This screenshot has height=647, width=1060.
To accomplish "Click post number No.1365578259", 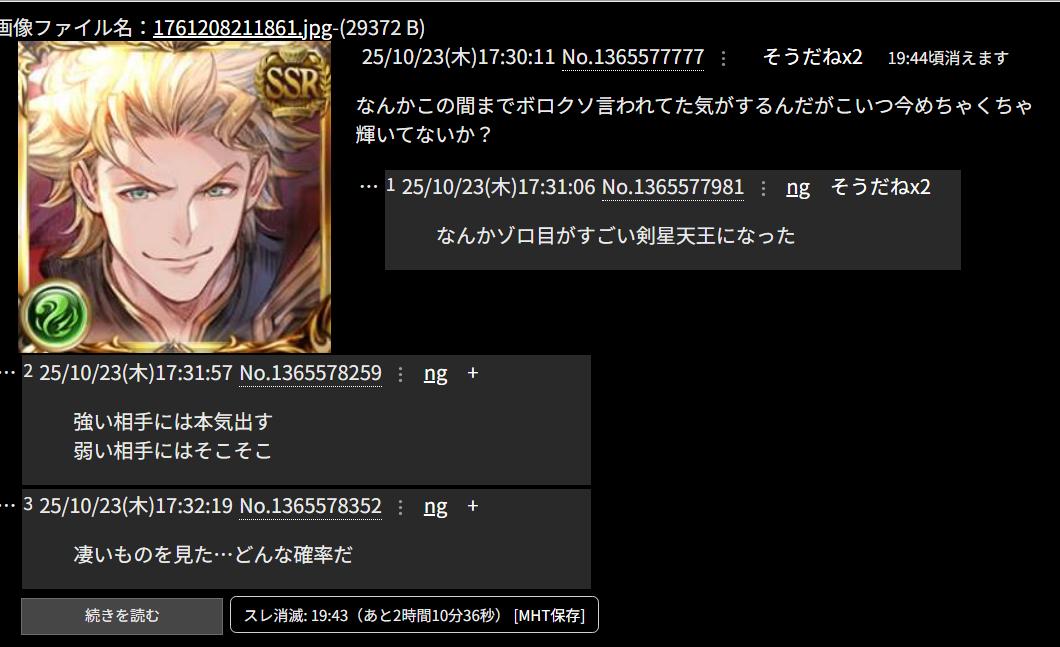I will coord(310,373).
